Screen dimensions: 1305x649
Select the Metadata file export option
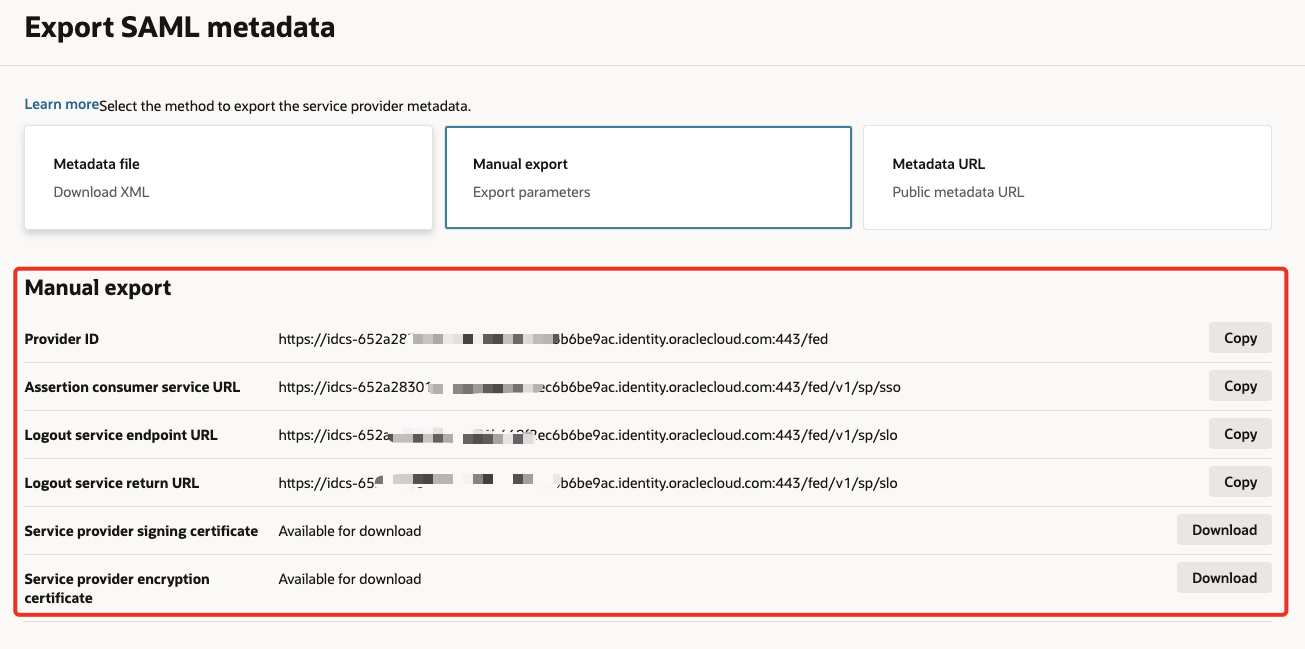tap(228, 177)
